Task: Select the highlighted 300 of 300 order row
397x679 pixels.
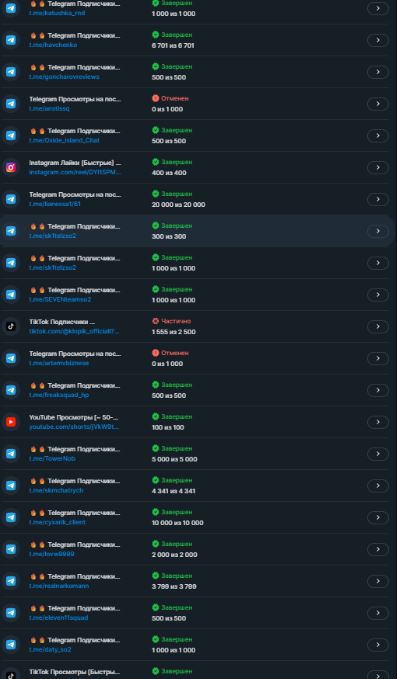Action: click(198, 231)
